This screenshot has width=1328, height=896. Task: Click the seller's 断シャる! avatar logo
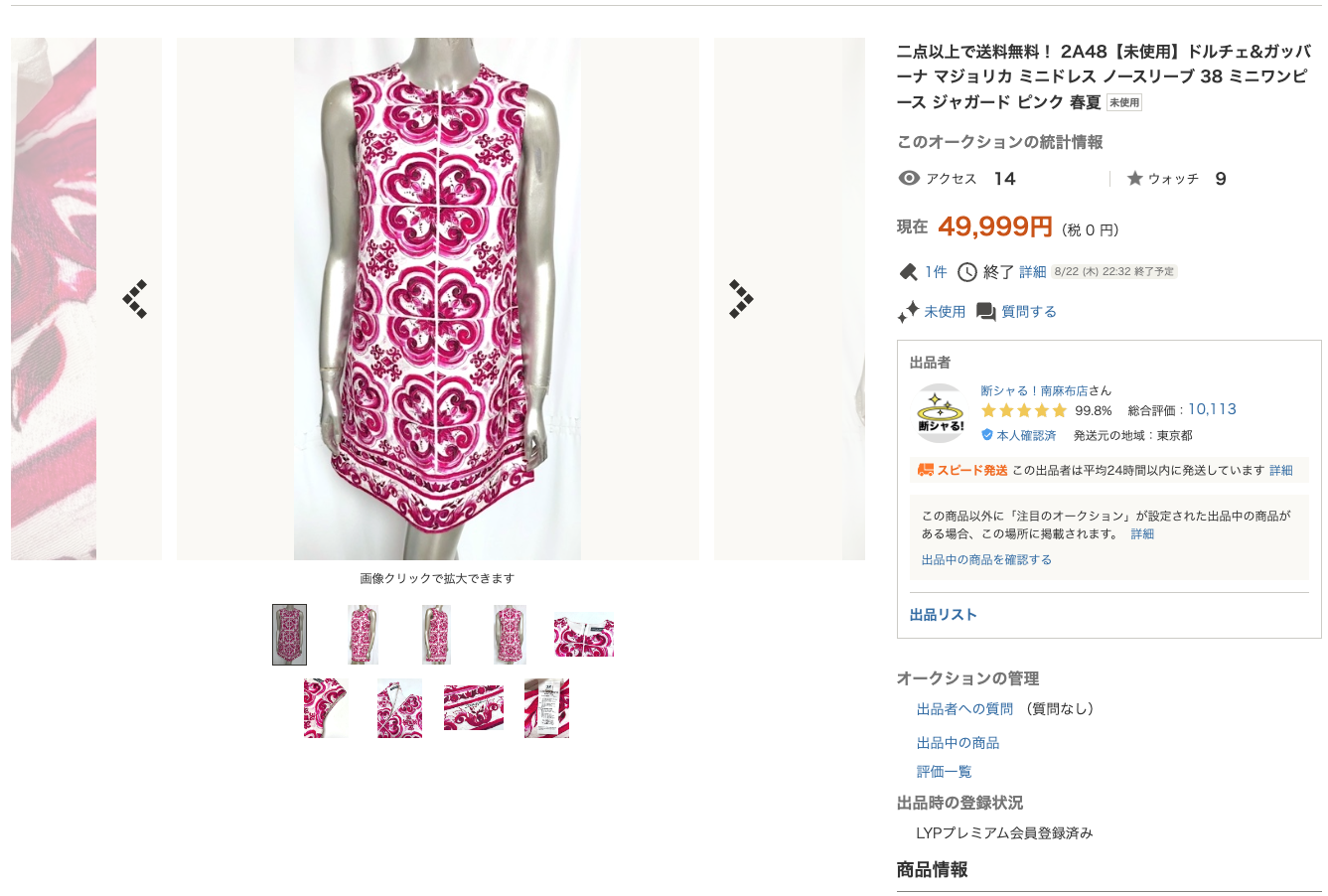click(x=940, y=413)
